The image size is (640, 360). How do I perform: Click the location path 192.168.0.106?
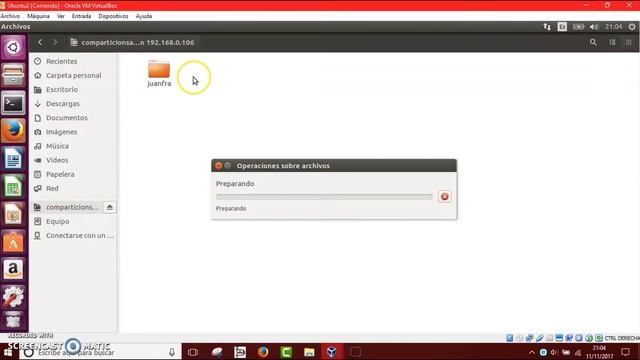[x=132, y=42]
